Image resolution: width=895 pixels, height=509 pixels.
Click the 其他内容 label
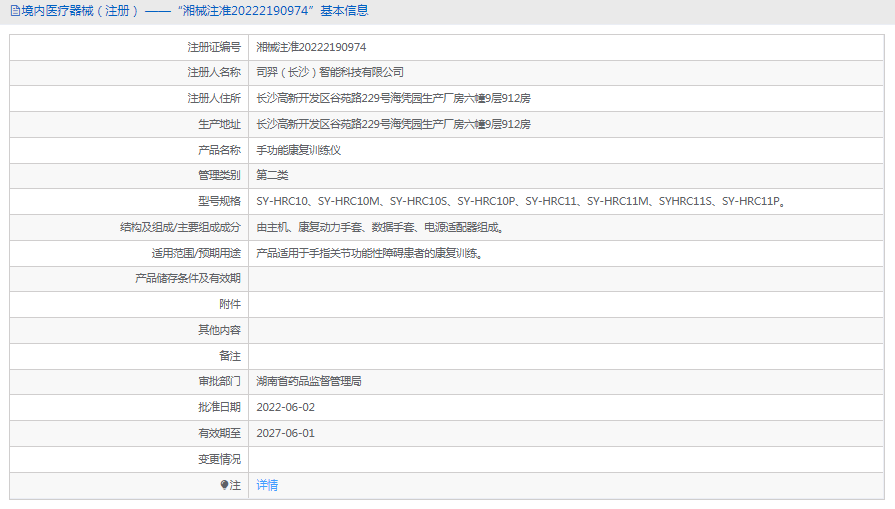click(x=219, y=330)
